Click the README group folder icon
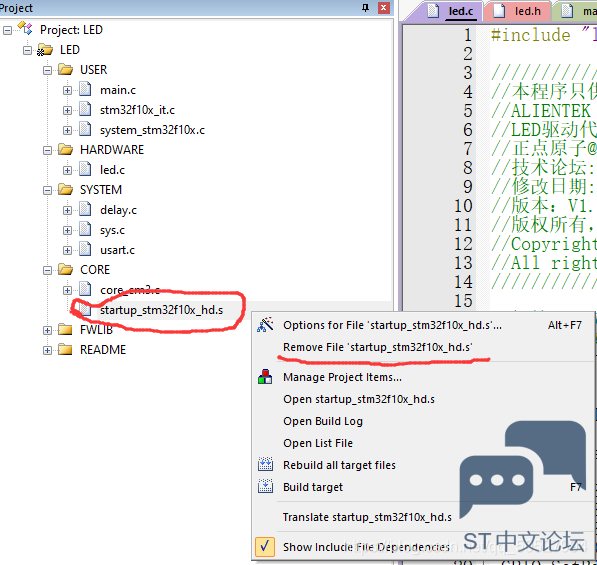The height and width of the screenshot is (565, 597). pos(65,349)
